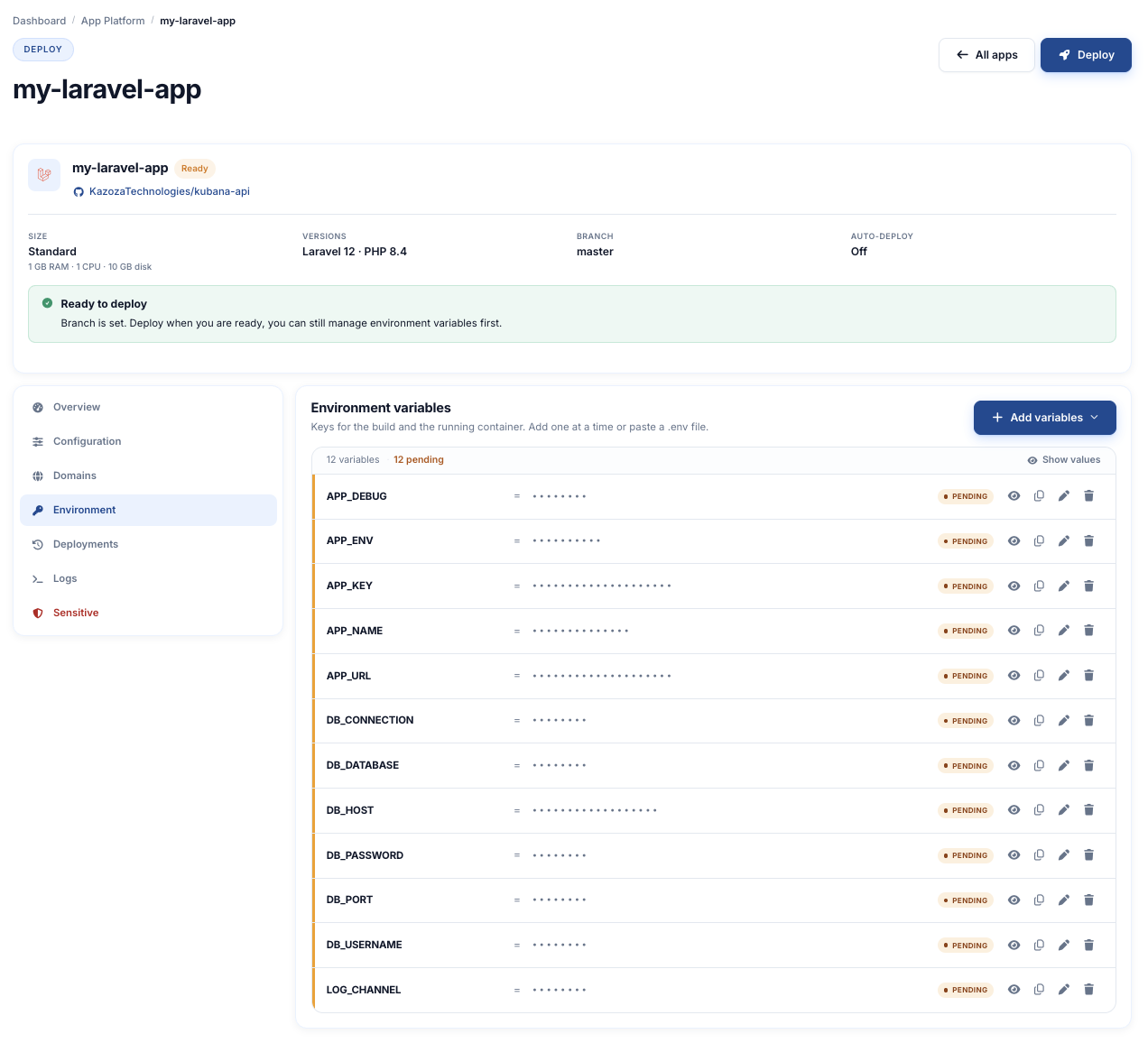Click the Laravel app logo icon
1148x1043 pixels.
(44, 175)
